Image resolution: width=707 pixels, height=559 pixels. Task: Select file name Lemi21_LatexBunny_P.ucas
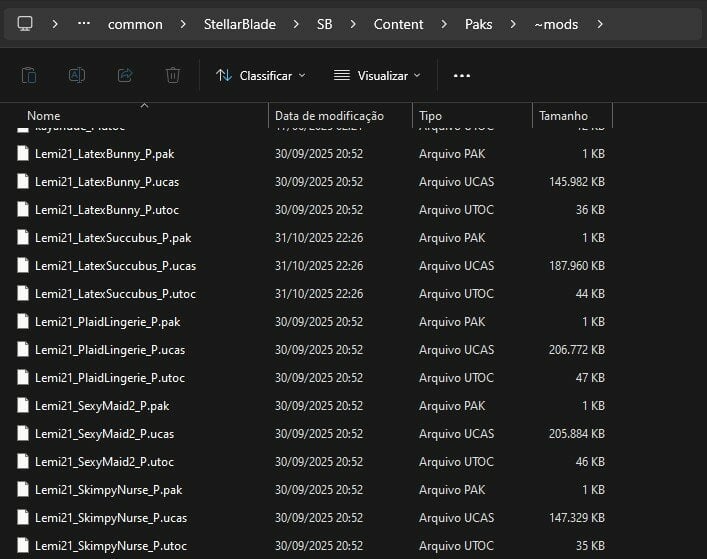[107, 182]
